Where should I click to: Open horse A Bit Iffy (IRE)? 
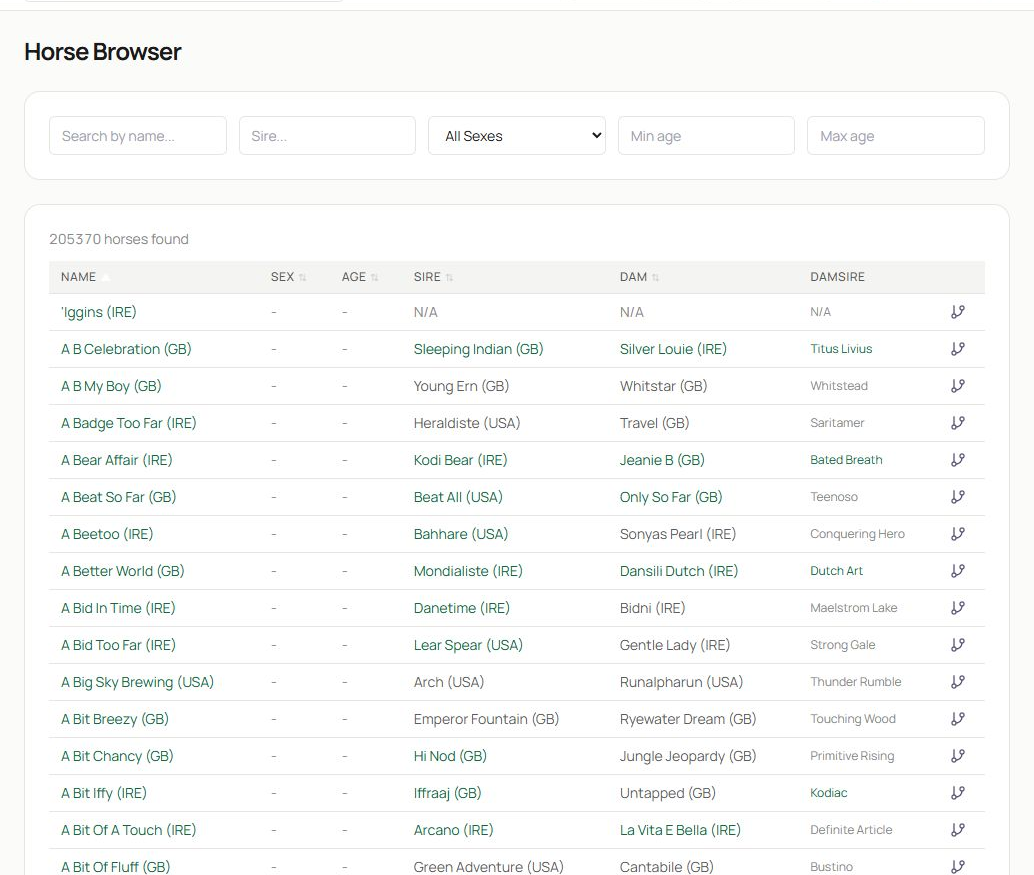(x=104, y=792)
